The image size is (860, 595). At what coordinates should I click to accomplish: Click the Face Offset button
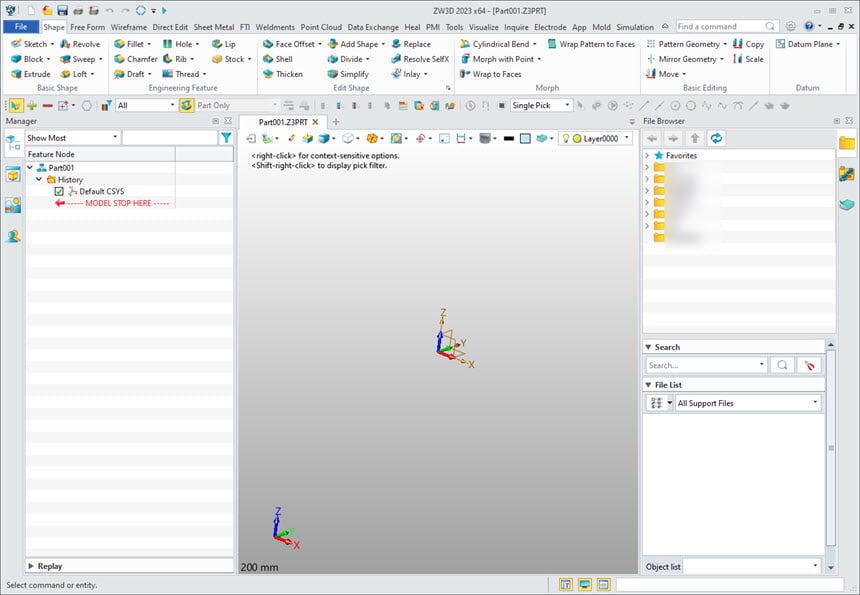point(288,44)
